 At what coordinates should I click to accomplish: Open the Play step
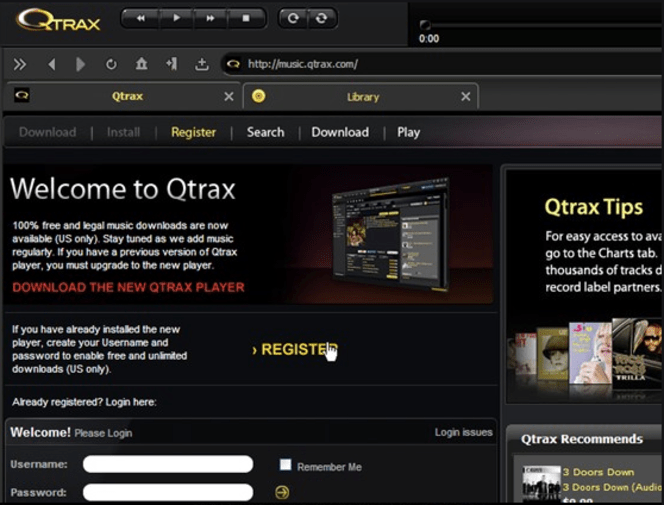409,132
